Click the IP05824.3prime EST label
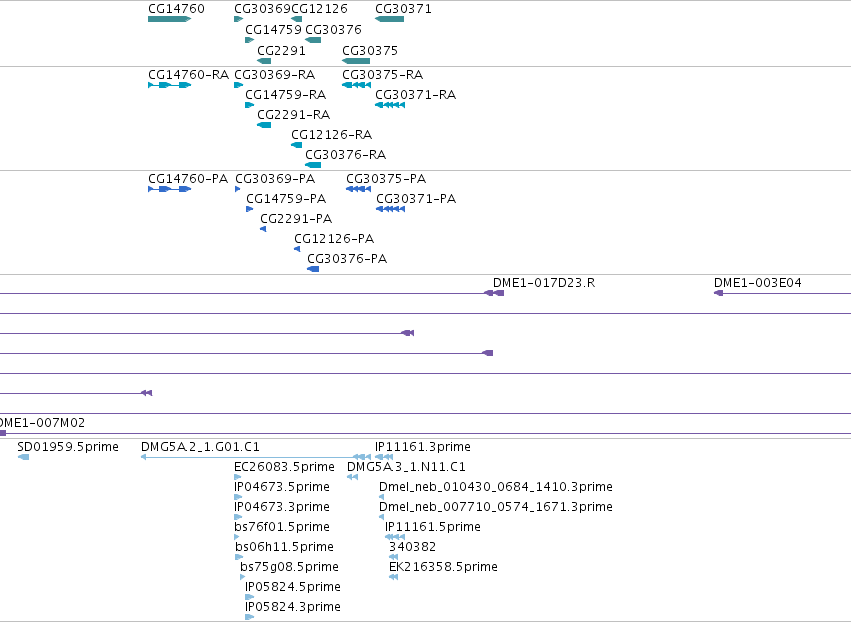Screen dimensions: 851x622 pos(293,607)
